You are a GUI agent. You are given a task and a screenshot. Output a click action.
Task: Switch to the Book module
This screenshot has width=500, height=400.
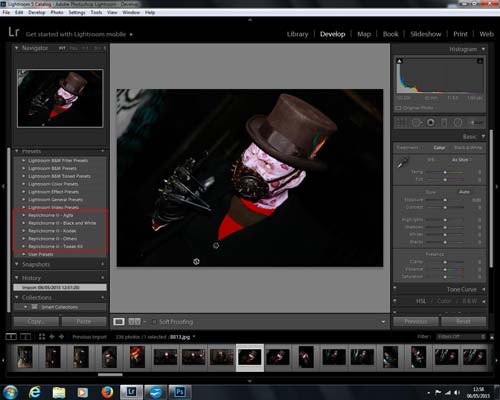[390, 34]
